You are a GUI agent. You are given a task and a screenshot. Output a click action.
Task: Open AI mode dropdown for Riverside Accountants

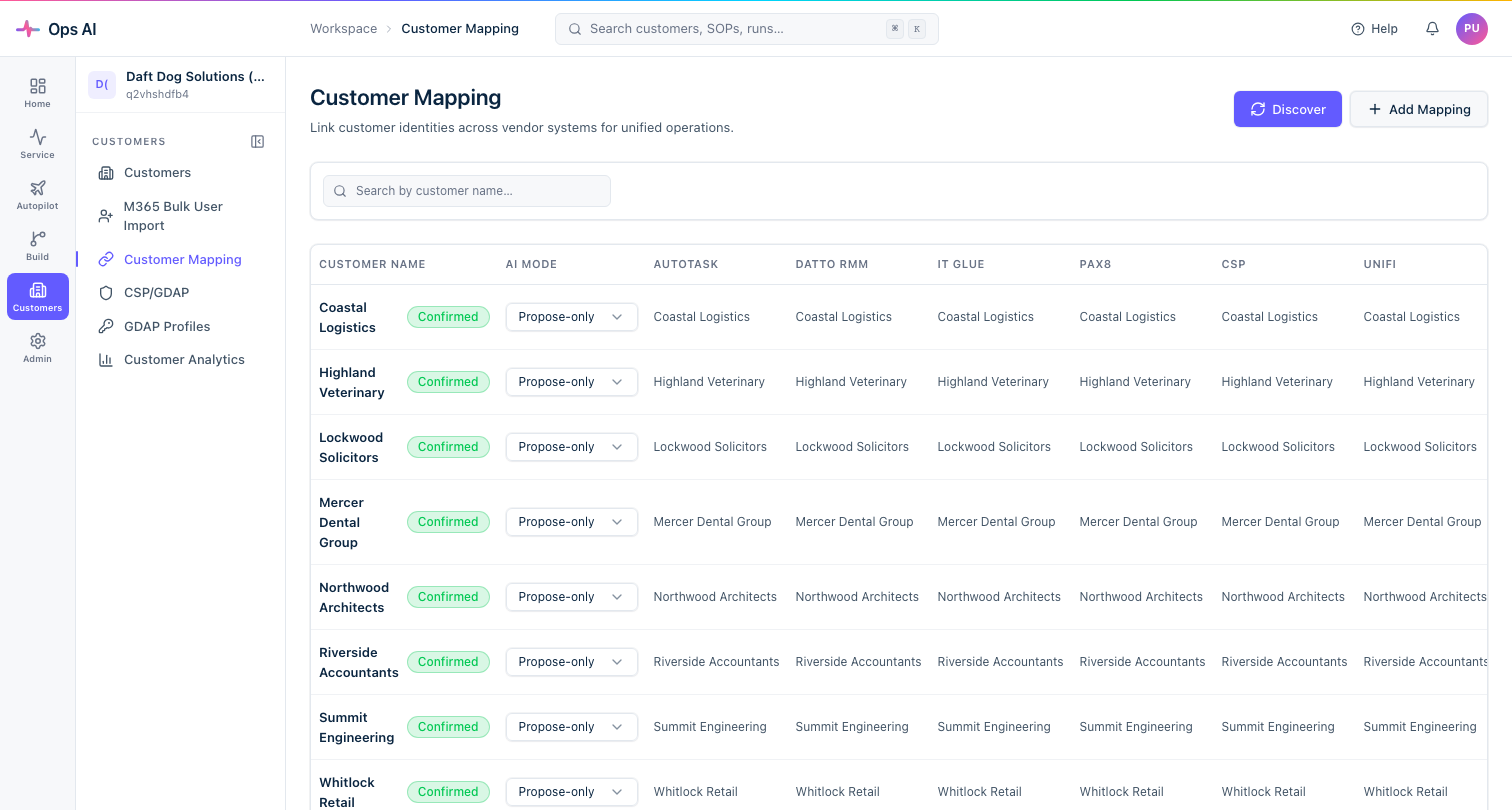click(571, 662)
